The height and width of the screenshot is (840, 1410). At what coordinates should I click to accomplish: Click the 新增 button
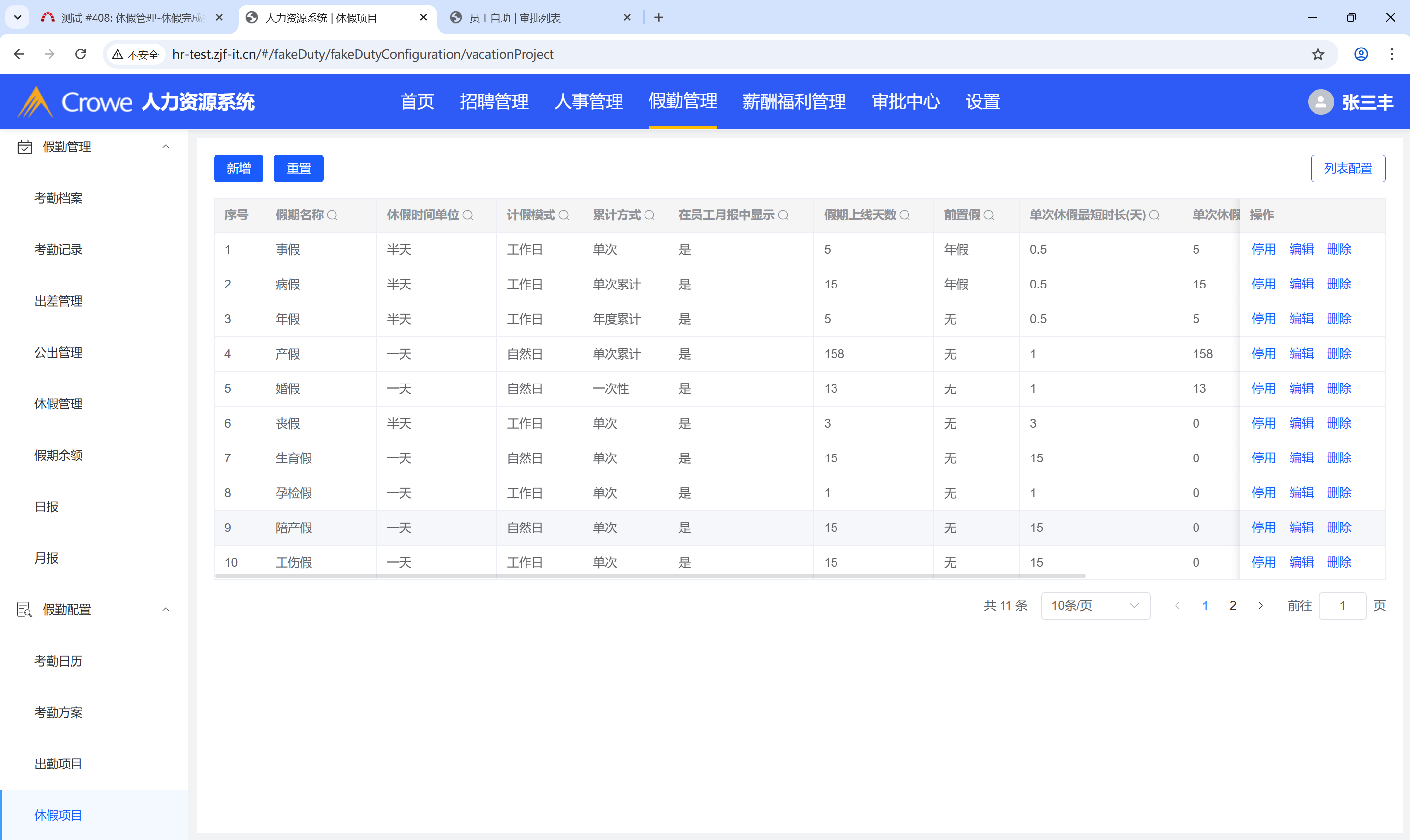click(238, 168)
